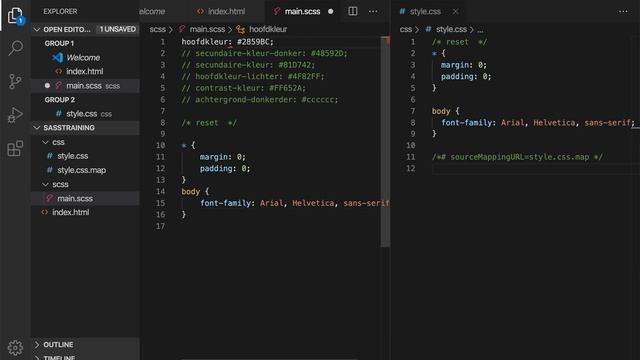Click the unsaved dot on main.scss tab
The image size is (640, 360).
click(x=331, y=11)
